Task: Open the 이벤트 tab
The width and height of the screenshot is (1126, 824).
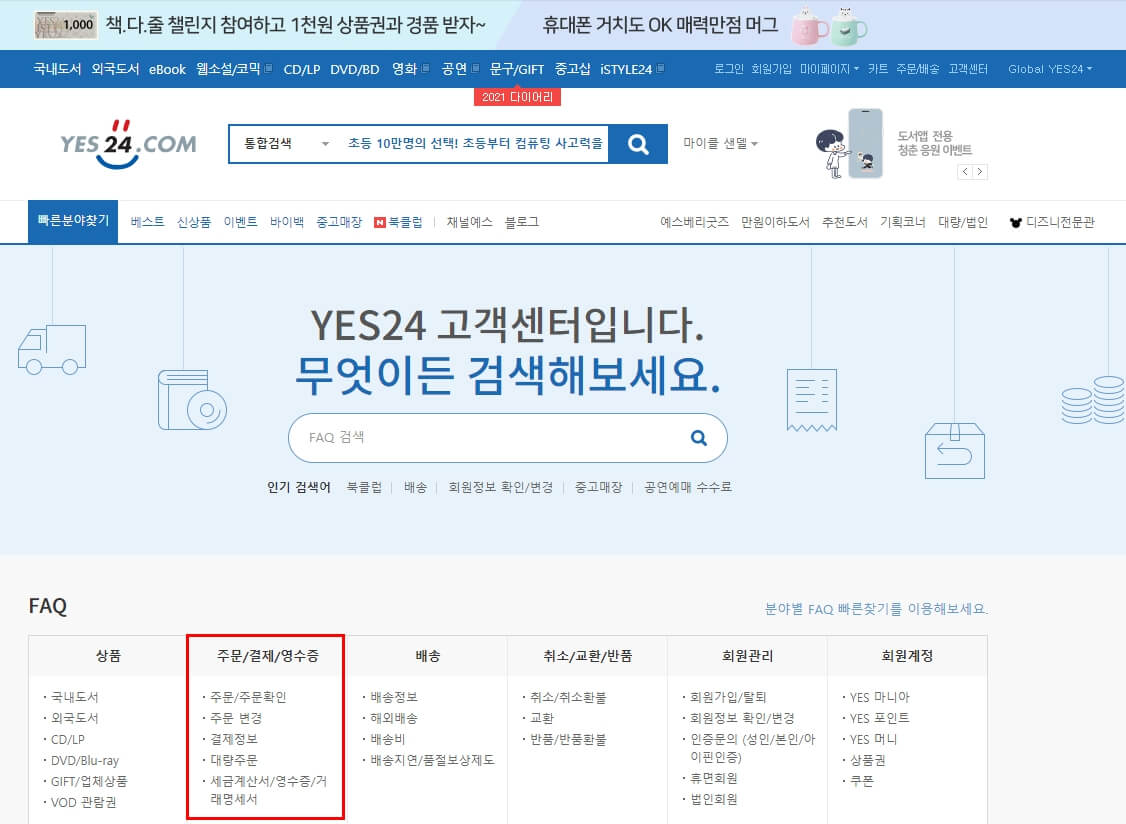Action: (241, 222)
